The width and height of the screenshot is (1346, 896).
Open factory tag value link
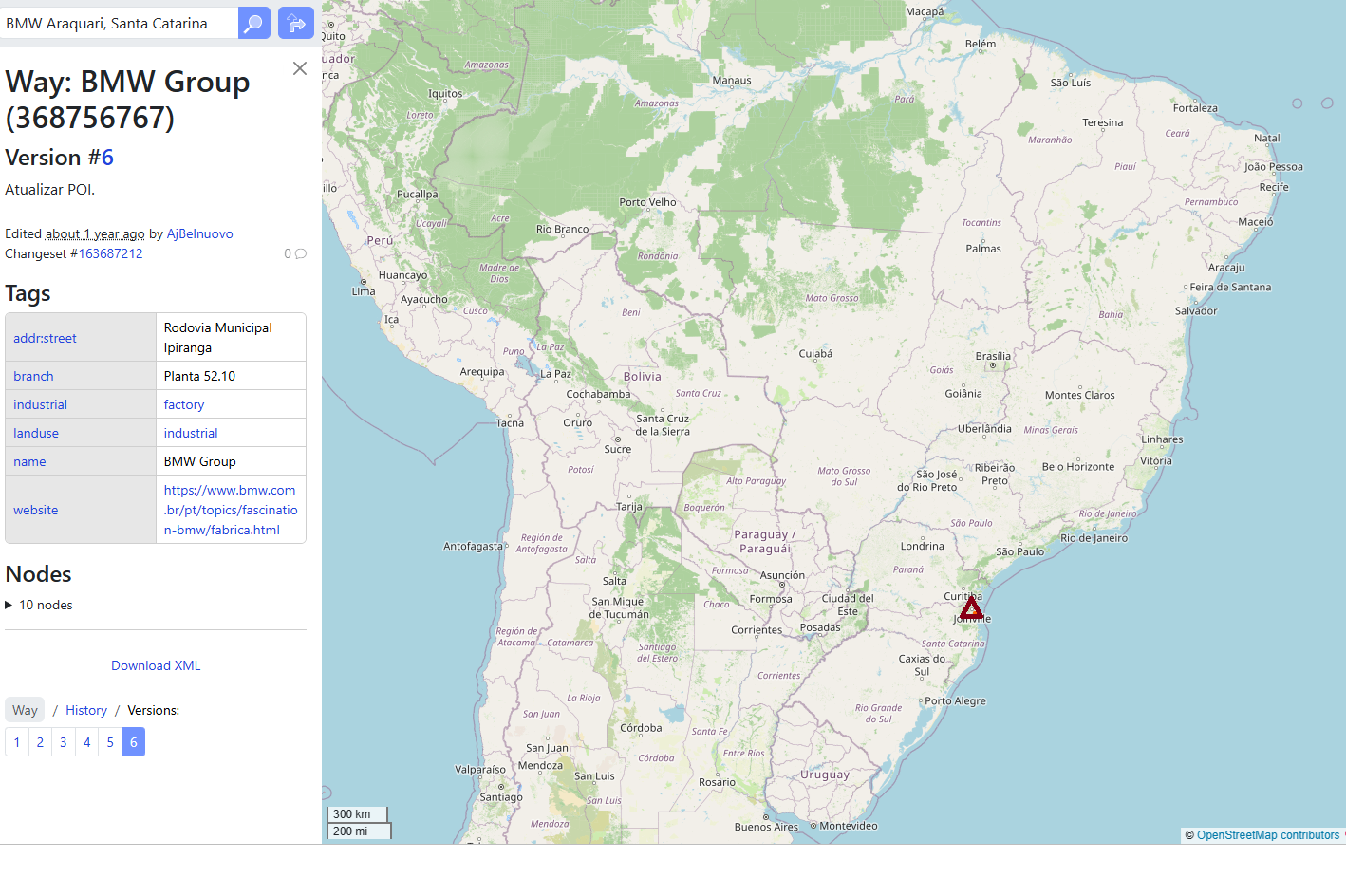(x=184, y=404)
